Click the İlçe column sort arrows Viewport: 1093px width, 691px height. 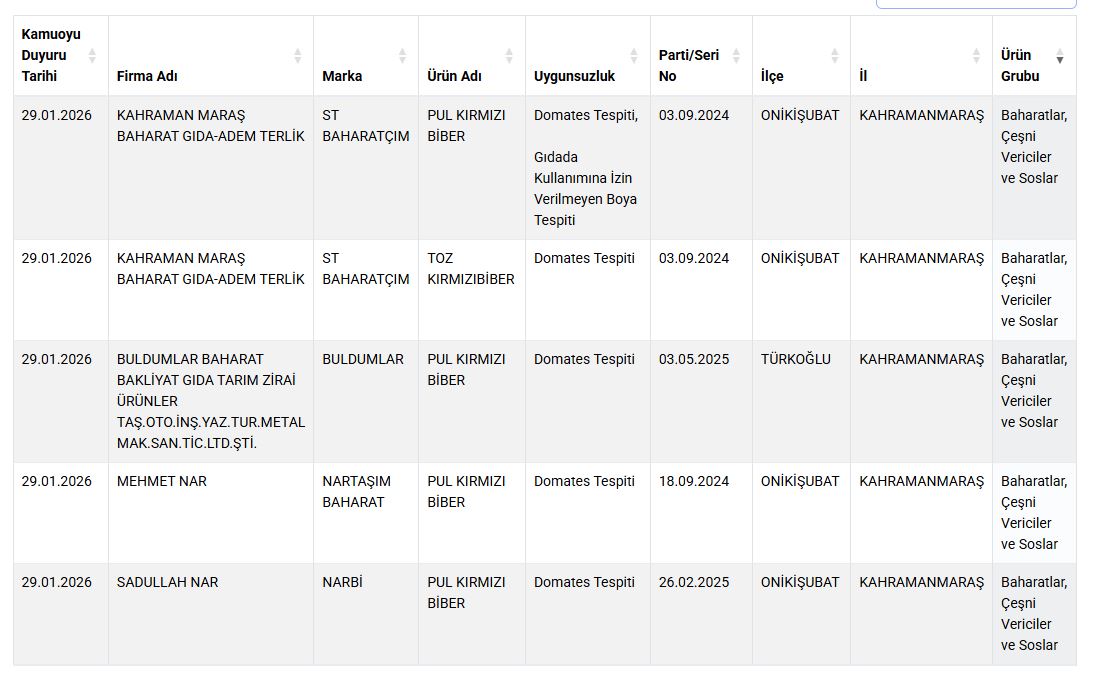point(834,56)
